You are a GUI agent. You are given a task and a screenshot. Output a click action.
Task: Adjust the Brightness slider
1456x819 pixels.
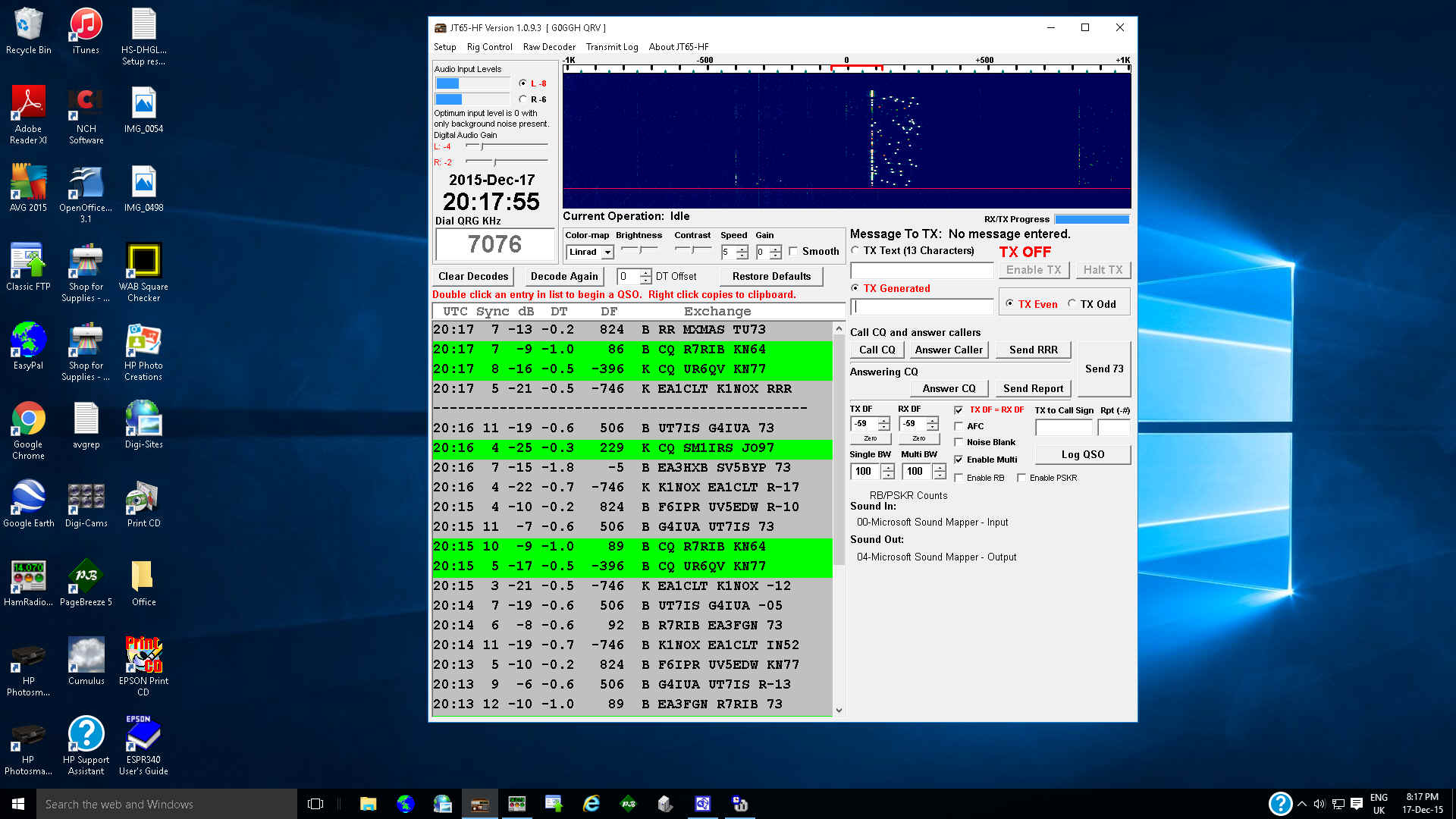[x=641, y=249]
